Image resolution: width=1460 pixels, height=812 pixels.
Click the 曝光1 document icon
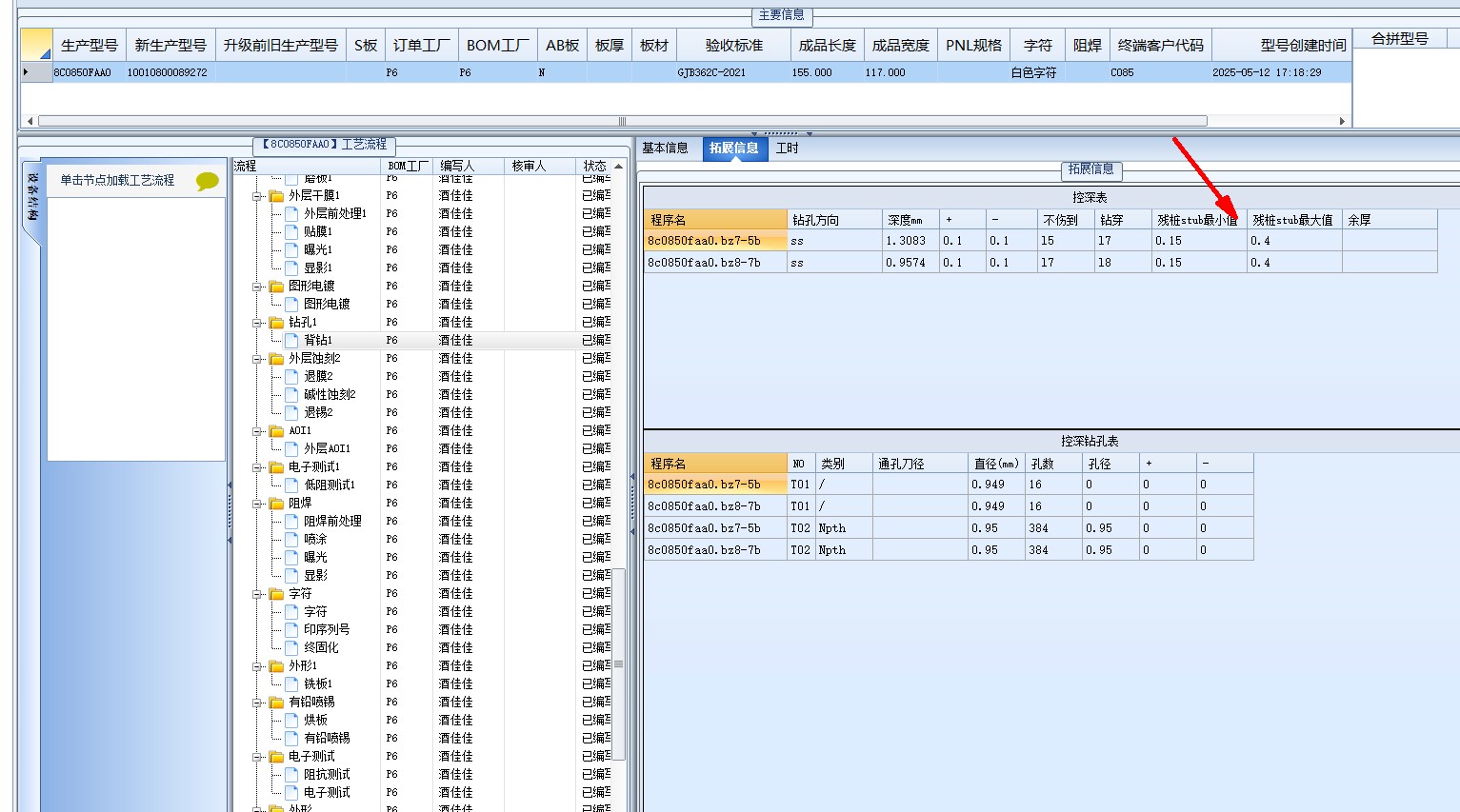coord(292,249)
